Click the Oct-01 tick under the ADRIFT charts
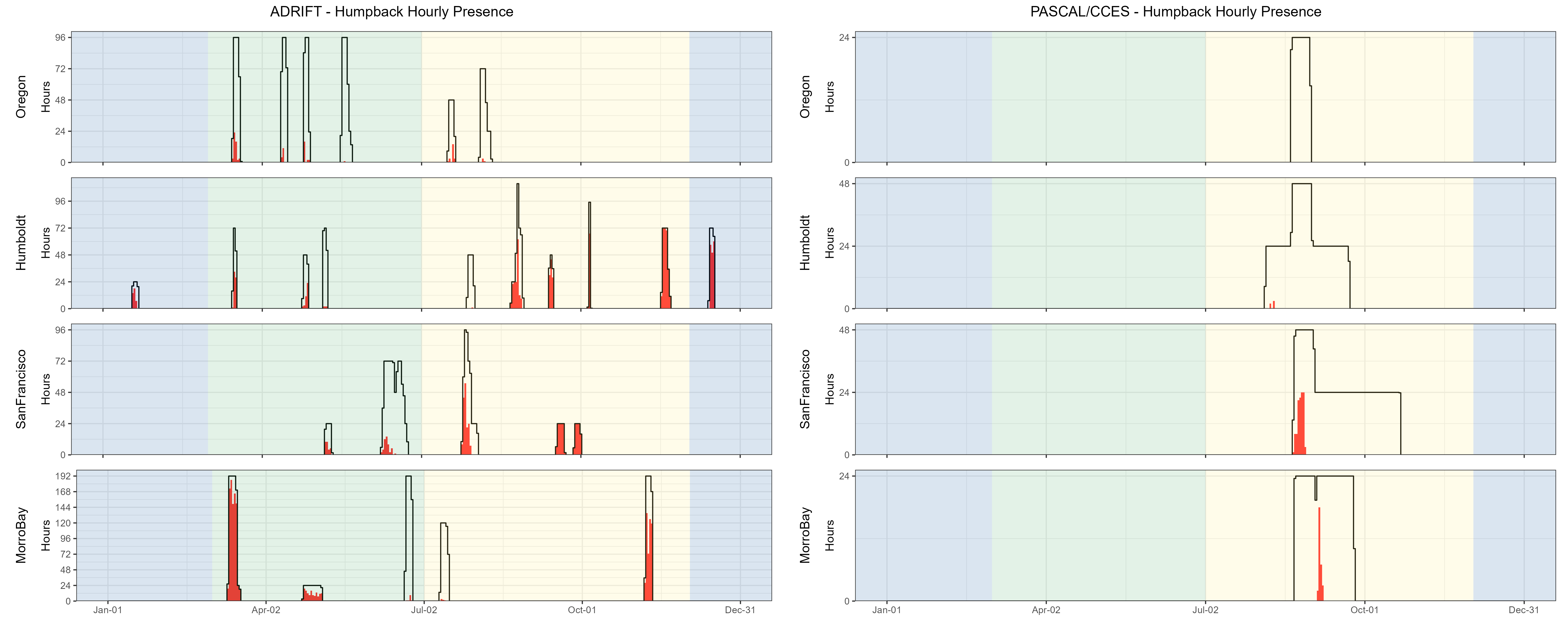The image size is (1568, 627). click(x=582, y=610)
